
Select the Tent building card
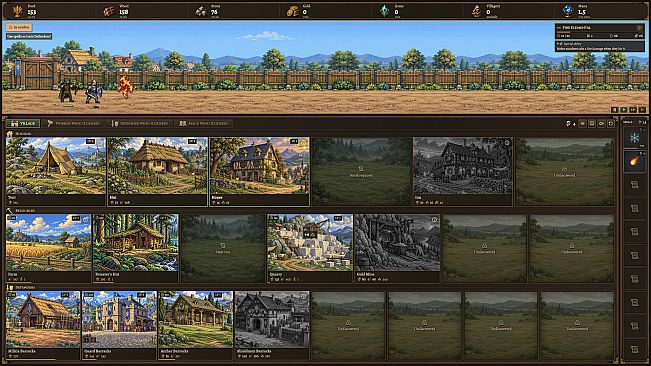point(56,172)
